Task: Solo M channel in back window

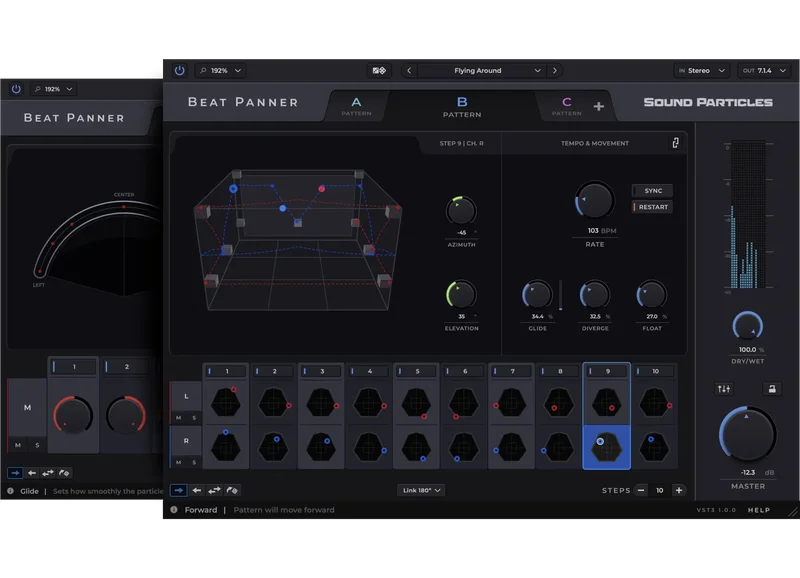Action: point(37,445)
